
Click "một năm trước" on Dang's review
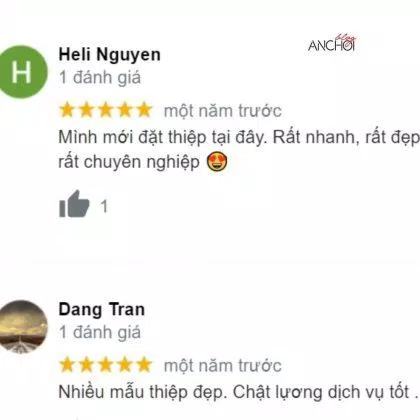(223, 366)
